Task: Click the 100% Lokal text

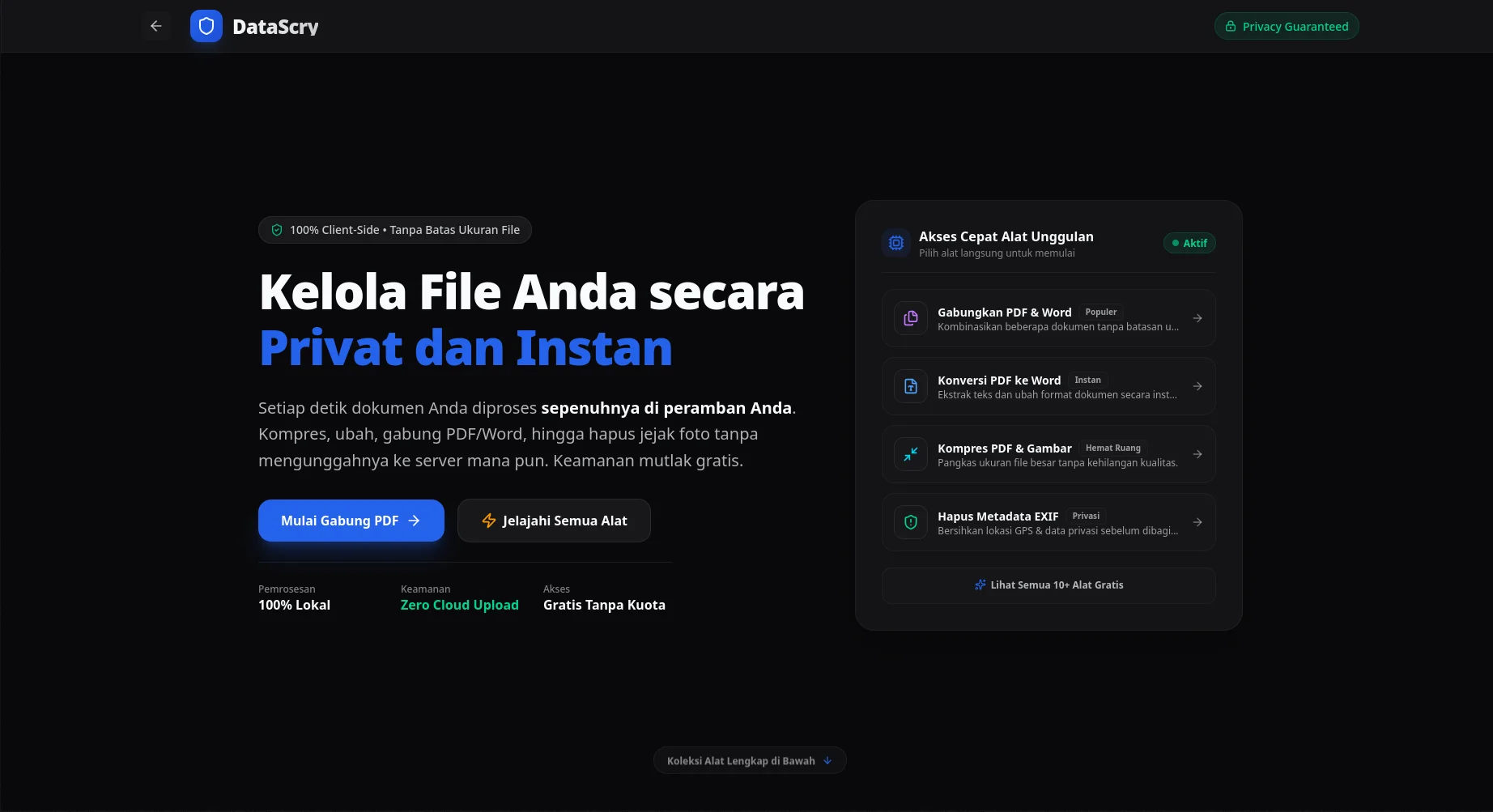Action: tap(294, 605)
